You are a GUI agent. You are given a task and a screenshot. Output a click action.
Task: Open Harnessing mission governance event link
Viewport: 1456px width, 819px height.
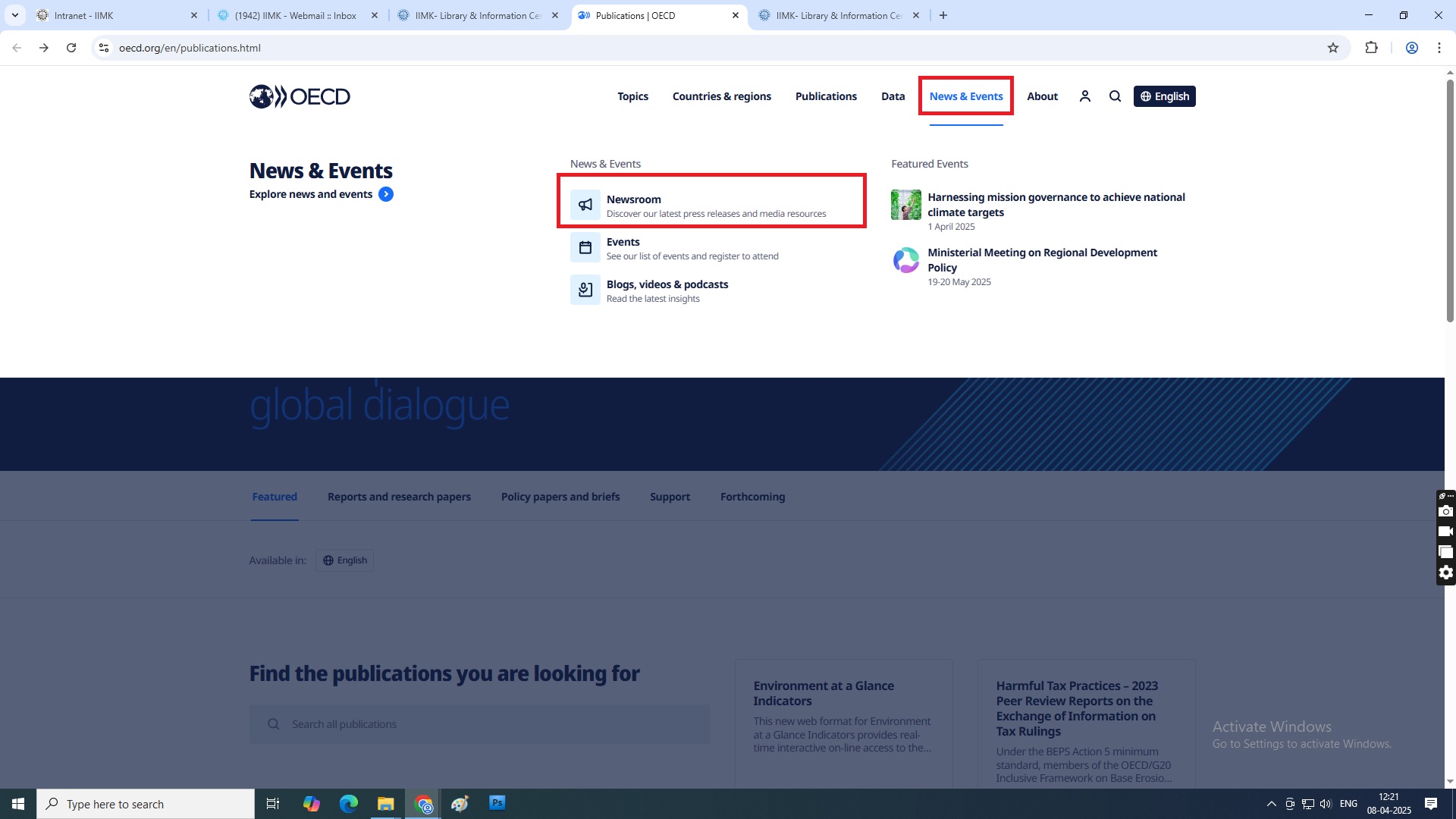[x=1056, y=205]
